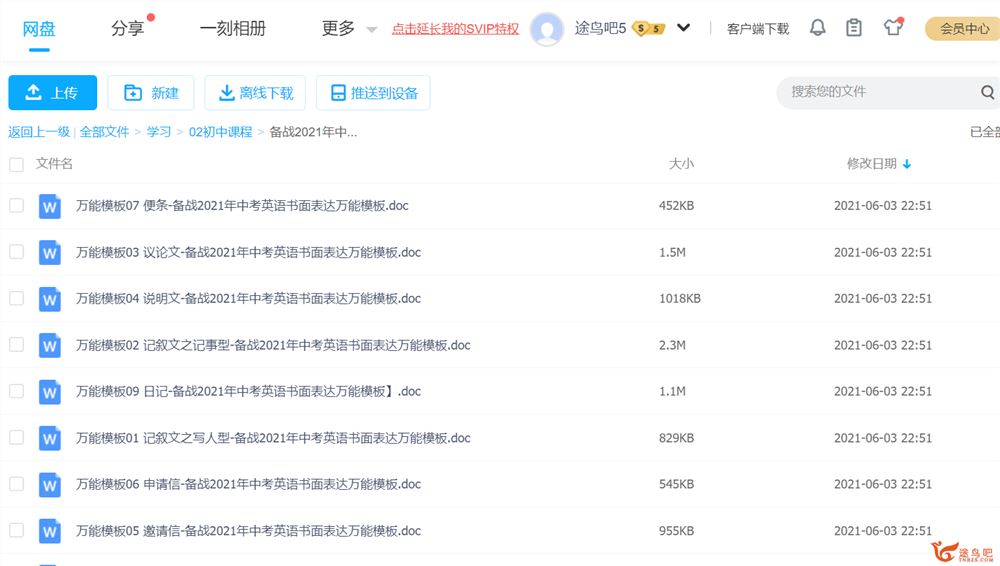
Task: Click the 2.3M size cell
Action: (x=672, y=345)
